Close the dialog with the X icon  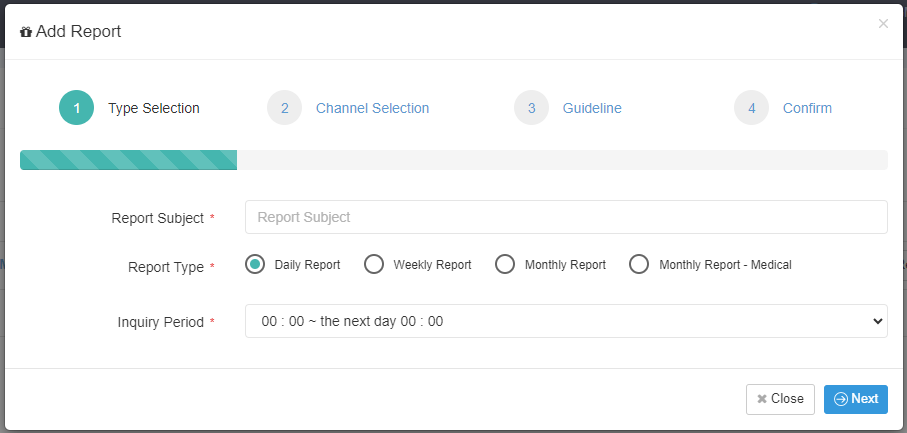click(883, 24)
